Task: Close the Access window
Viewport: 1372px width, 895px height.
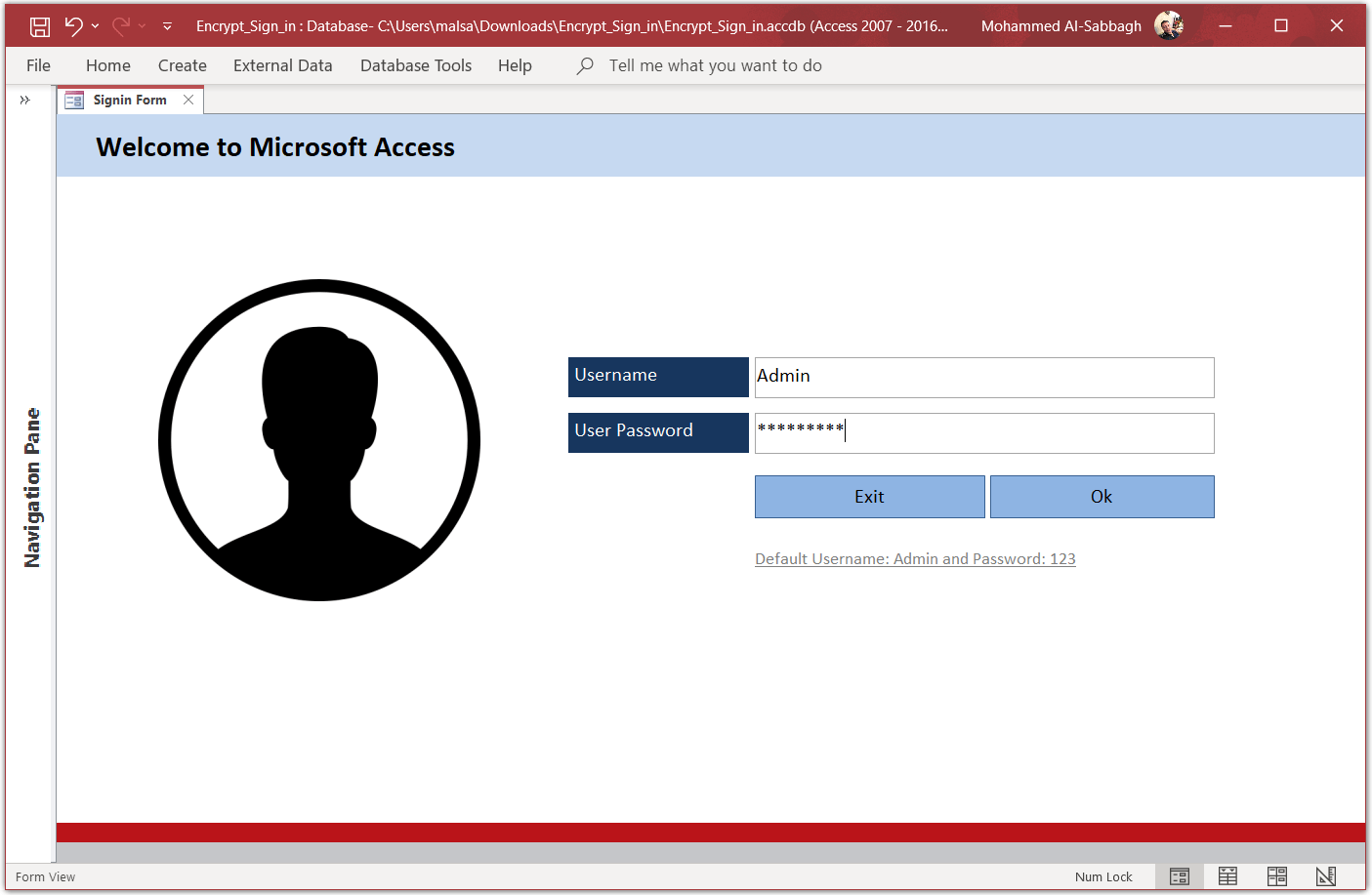Action: (1337, 26)
